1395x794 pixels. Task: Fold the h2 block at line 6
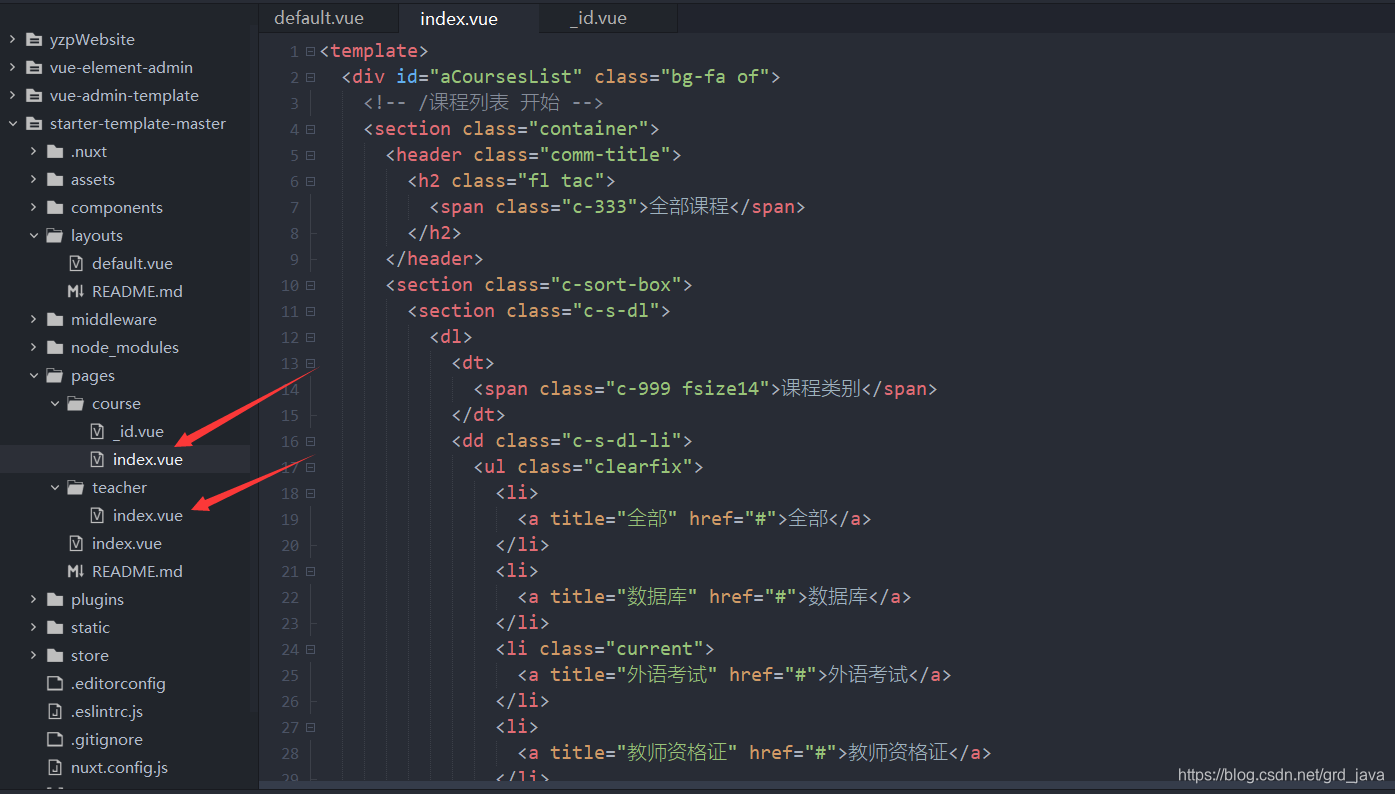click(311, 181)
